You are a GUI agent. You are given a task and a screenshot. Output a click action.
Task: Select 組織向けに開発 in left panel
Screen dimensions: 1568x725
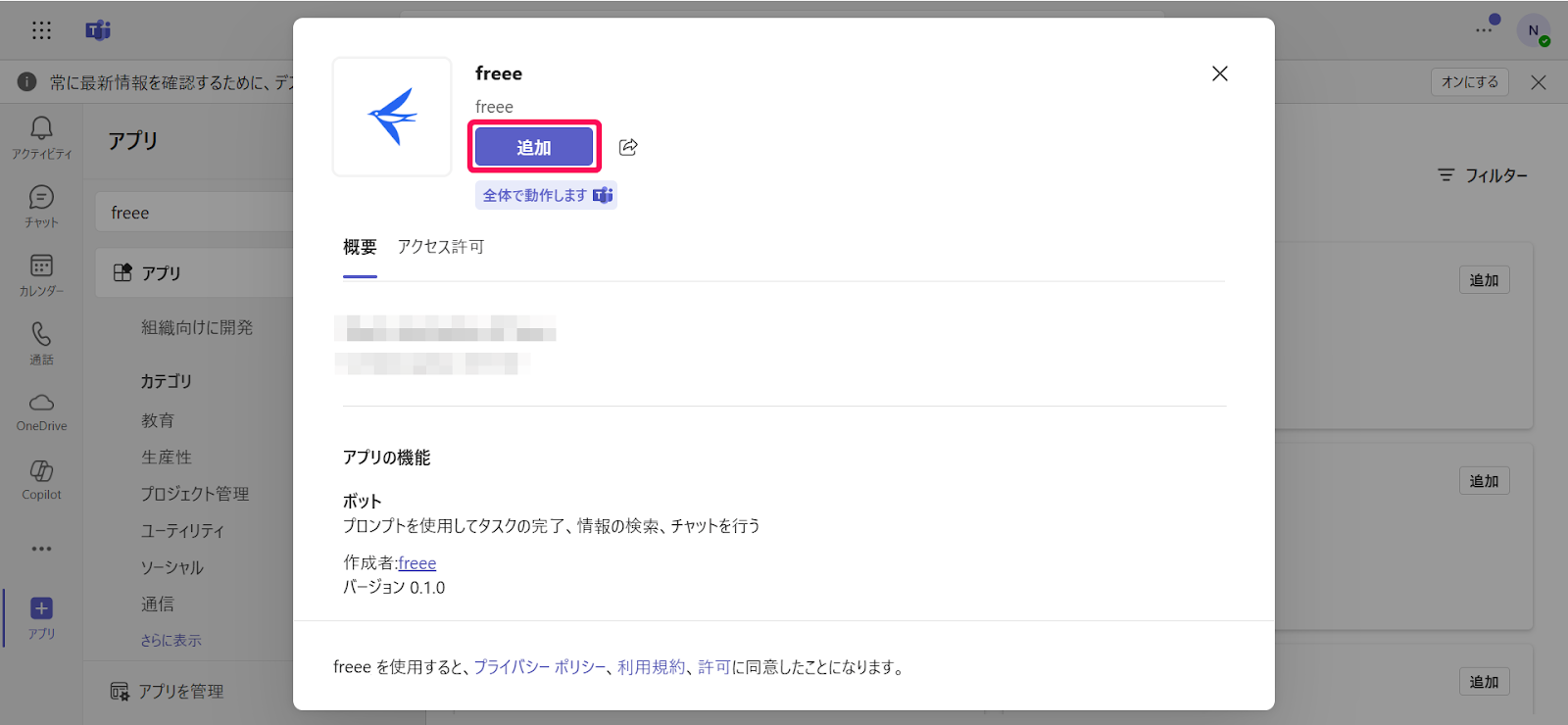pyautogui.click(x=197, y=327)
